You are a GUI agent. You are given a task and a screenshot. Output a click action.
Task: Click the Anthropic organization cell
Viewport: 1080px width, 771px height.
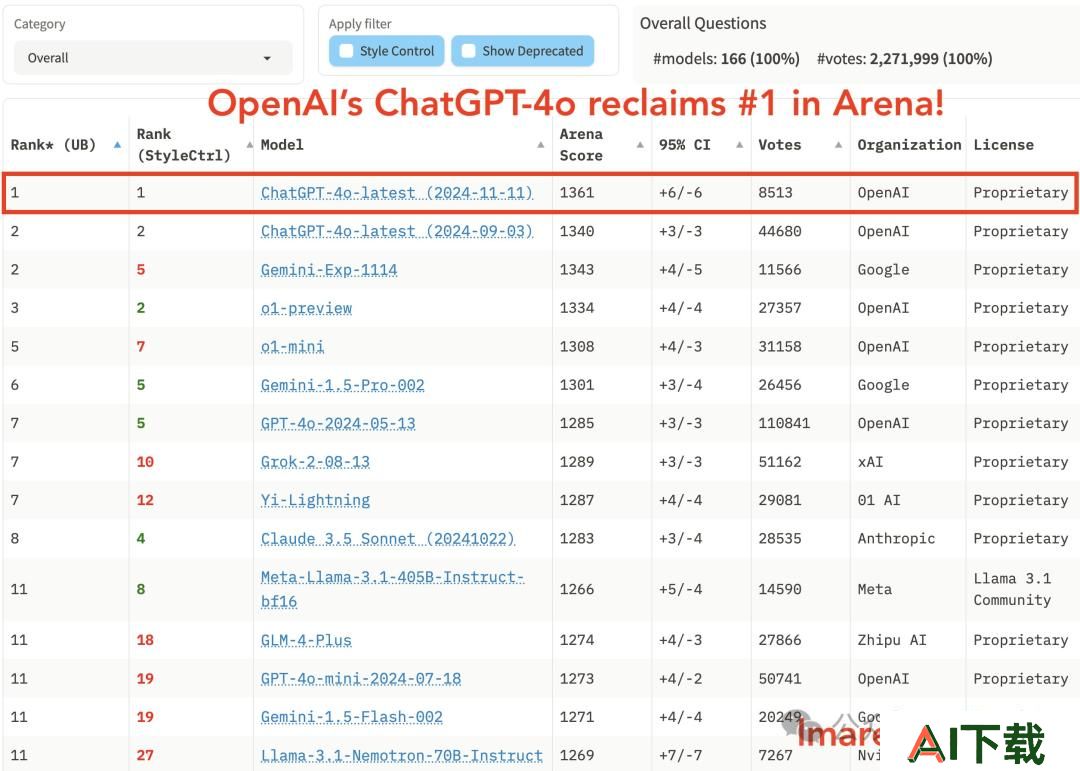(896, 539)
